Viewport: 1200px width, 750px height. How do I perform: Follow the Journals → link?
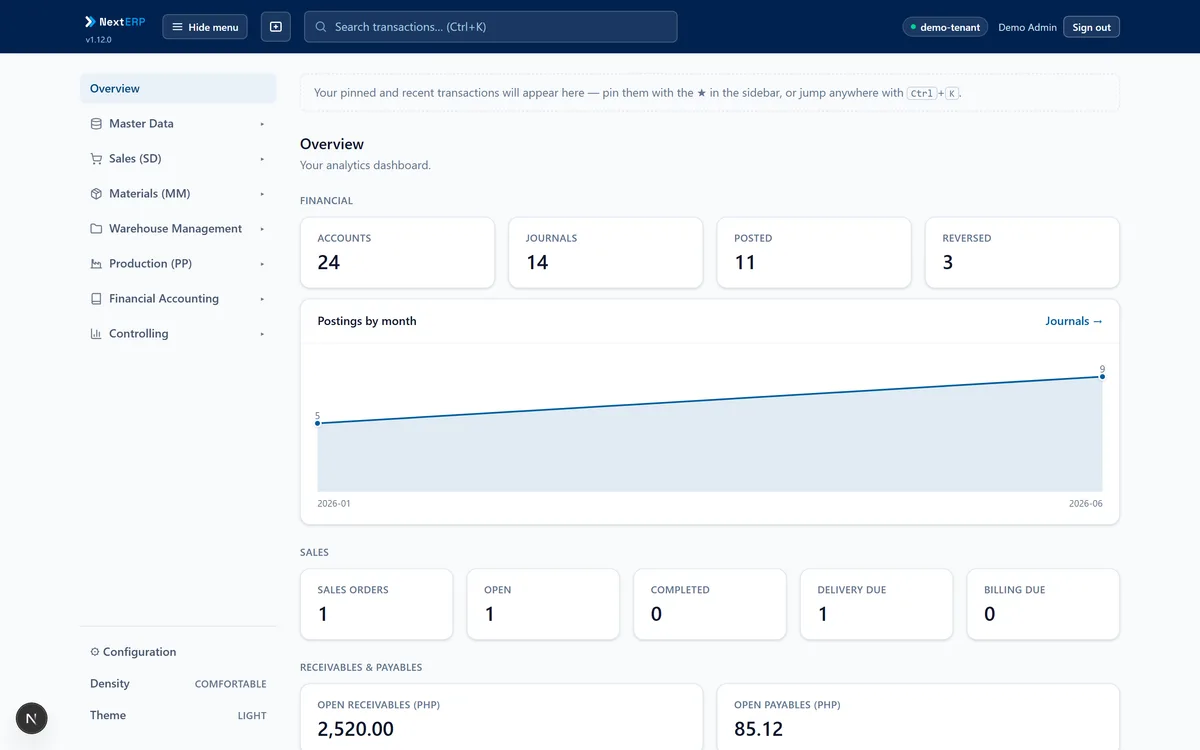coord(1074,321)
